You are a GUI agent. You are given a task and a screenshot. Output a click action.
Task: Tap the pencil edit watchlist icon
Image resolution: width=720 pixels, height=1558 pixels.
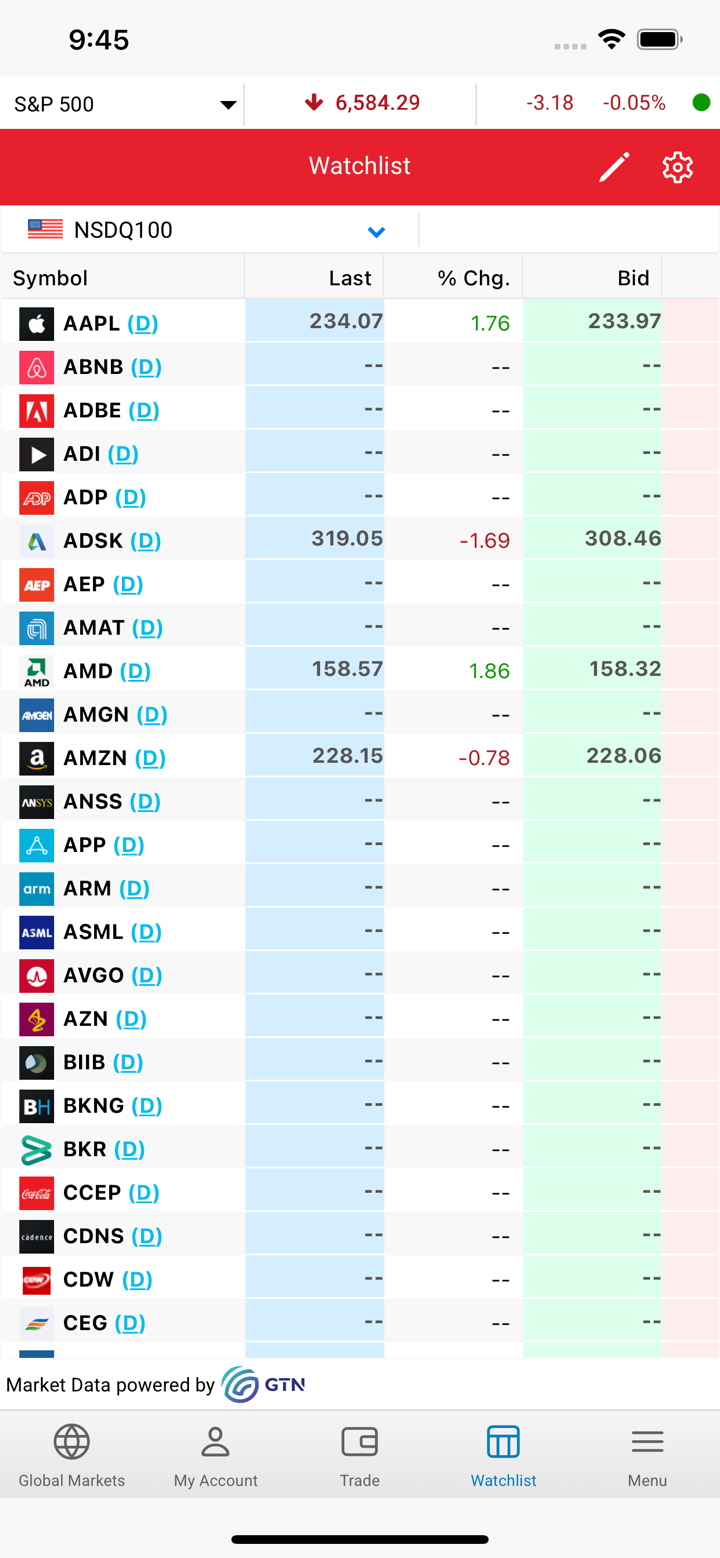(x=614, y=167)
